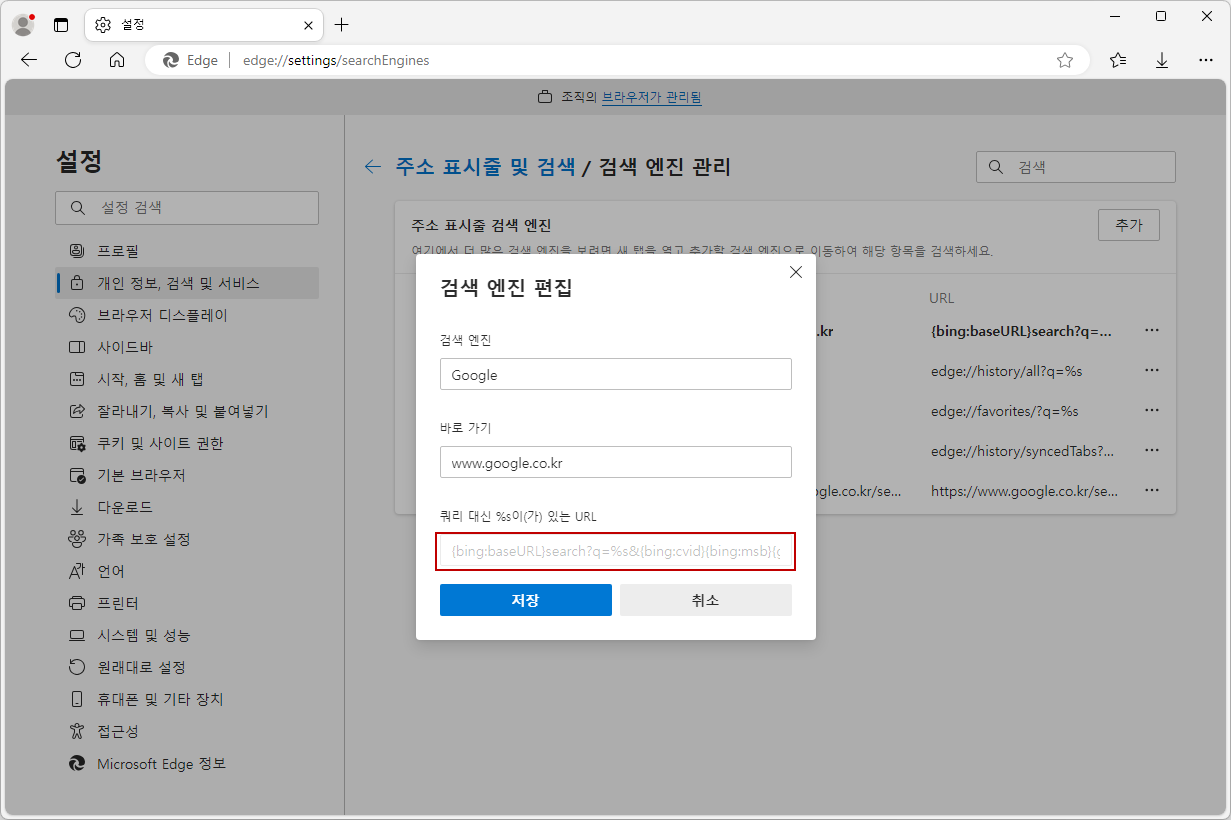Open 접근성 settings section
Image resolution: width=1231 pixels, height=820 pixels.
pos(187,731)
